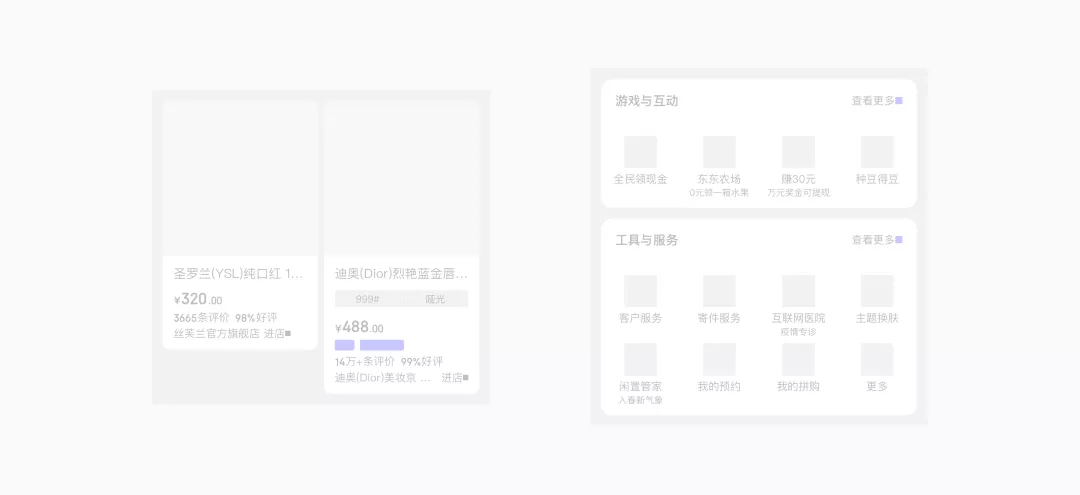Click the wider purple tag under ¥488.00
1080x495 pixels.
tap(382, 345)
